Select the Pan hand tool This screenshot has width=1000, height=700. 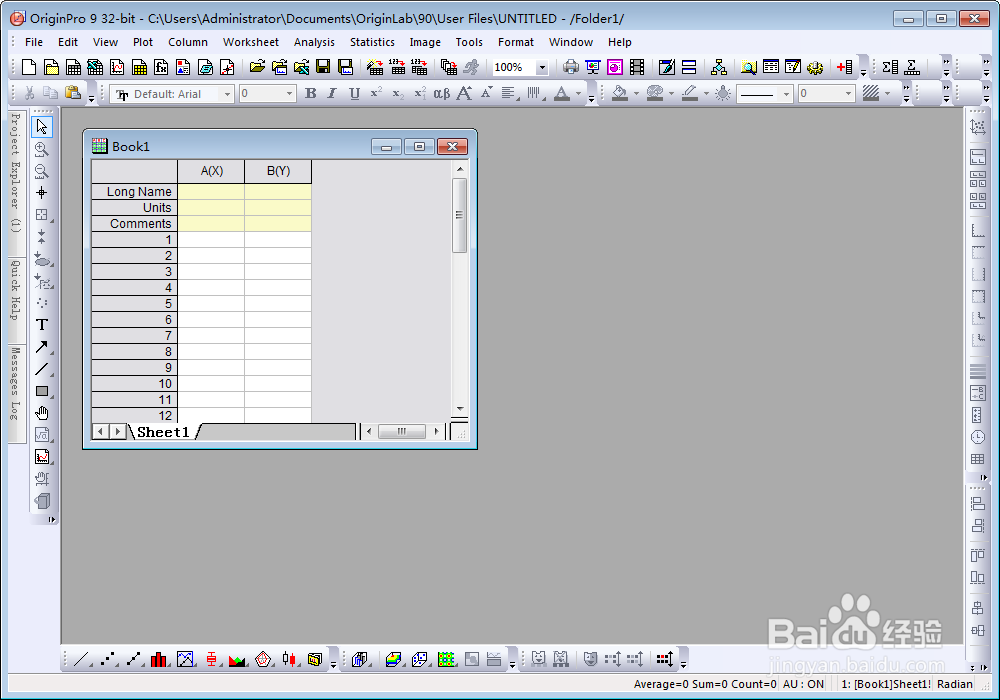click(x=41, y=413)
